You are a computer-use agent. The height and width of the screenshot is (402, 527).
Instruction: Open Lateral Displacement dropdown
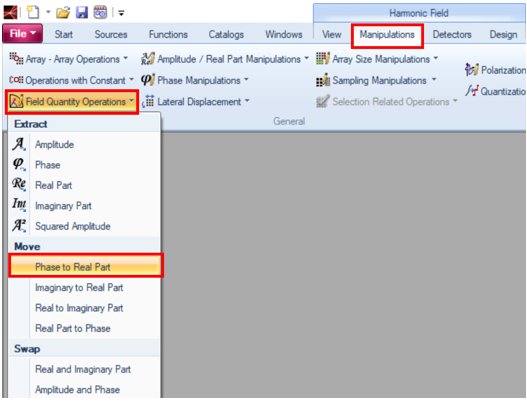196,102
